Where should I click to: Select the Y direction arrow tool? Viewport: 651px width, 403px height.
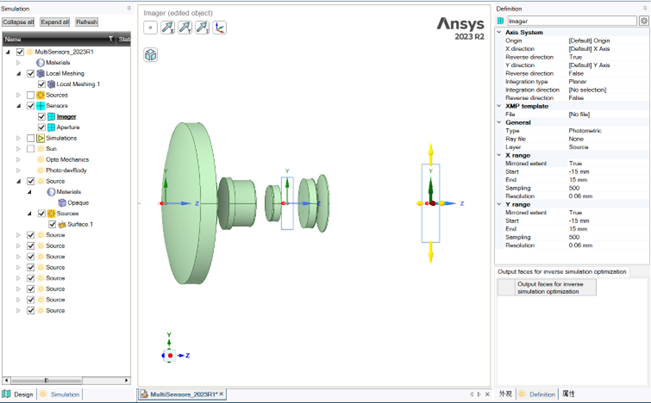point(185,28)
